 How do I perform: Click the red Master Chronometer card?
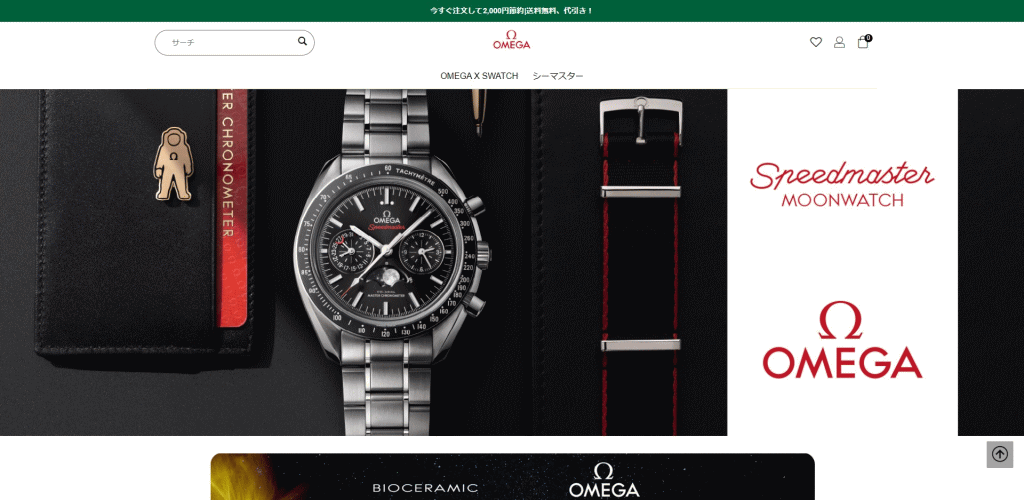(x=232, y=209)
